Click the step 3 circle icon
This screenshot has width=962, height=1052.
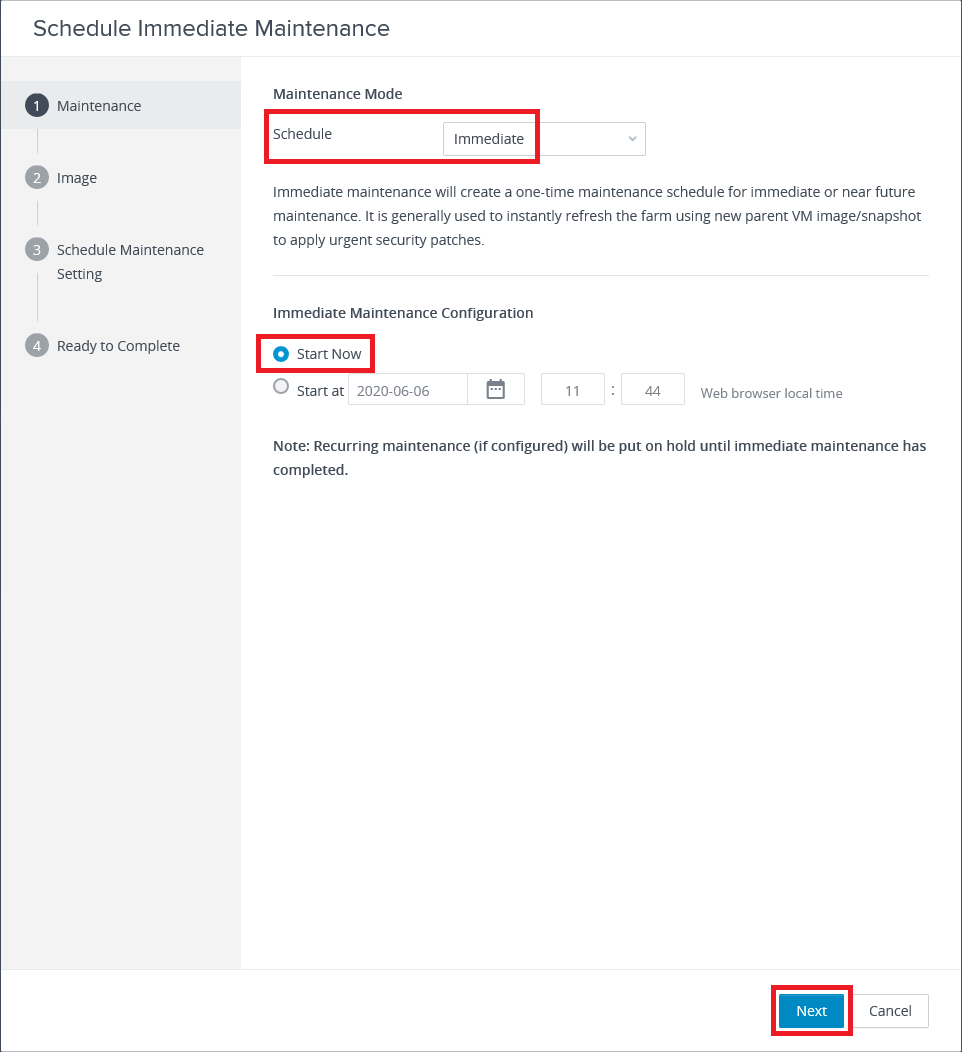point(37,250)
